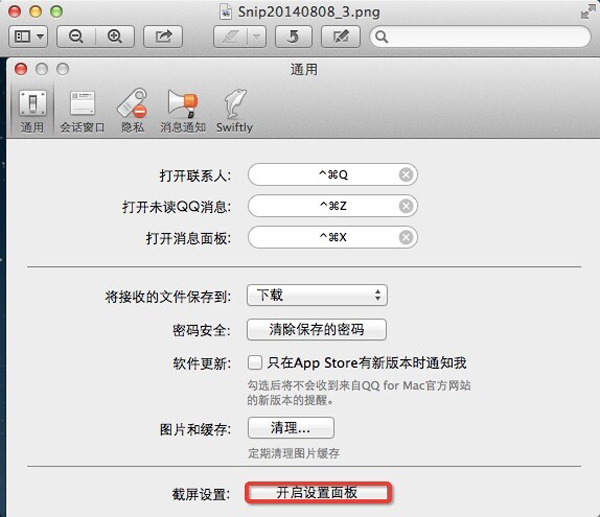Select the highlight pen tool in Preview
Image resolution: width=600 pixels, height=517 pixels.
(x=230, y=37)
